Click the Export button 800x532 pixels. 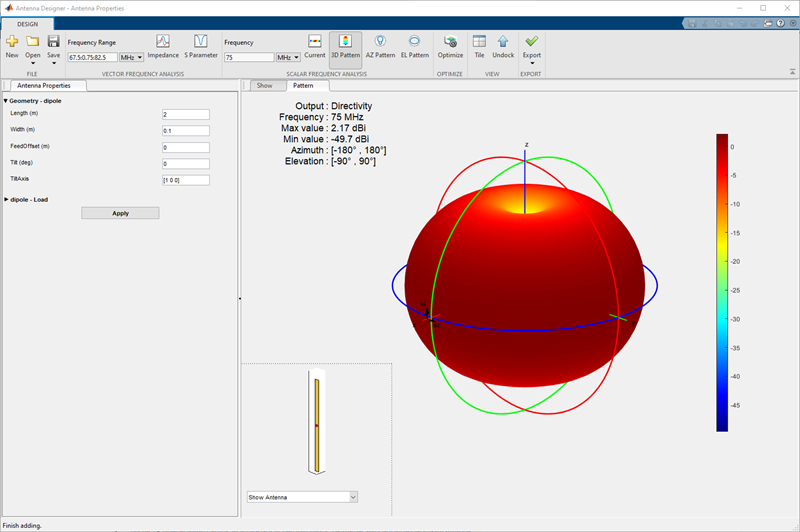[x=531, y=46]
